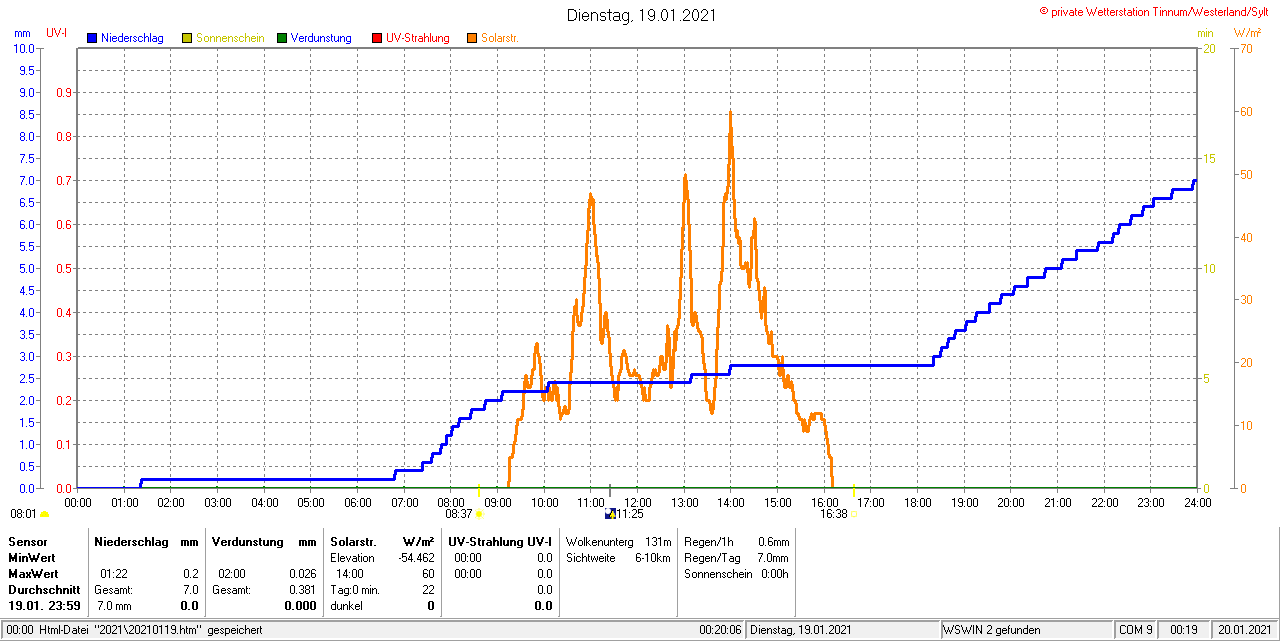Click the chart title Dienstag, 19.01.2021
The image size is (1280, 641).
[x=641, y=15]
